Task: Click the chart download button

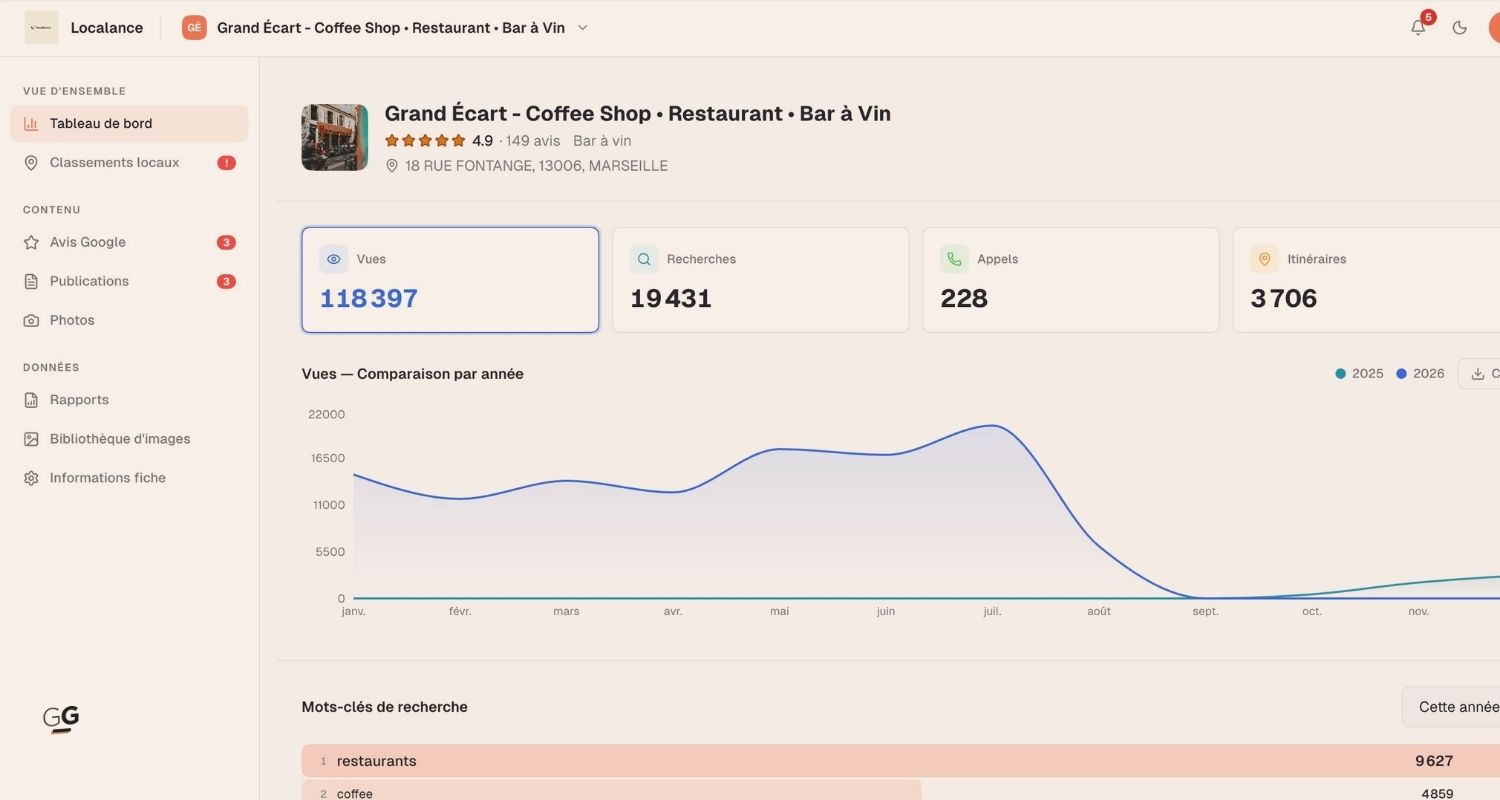Action: pos(1479,373)
